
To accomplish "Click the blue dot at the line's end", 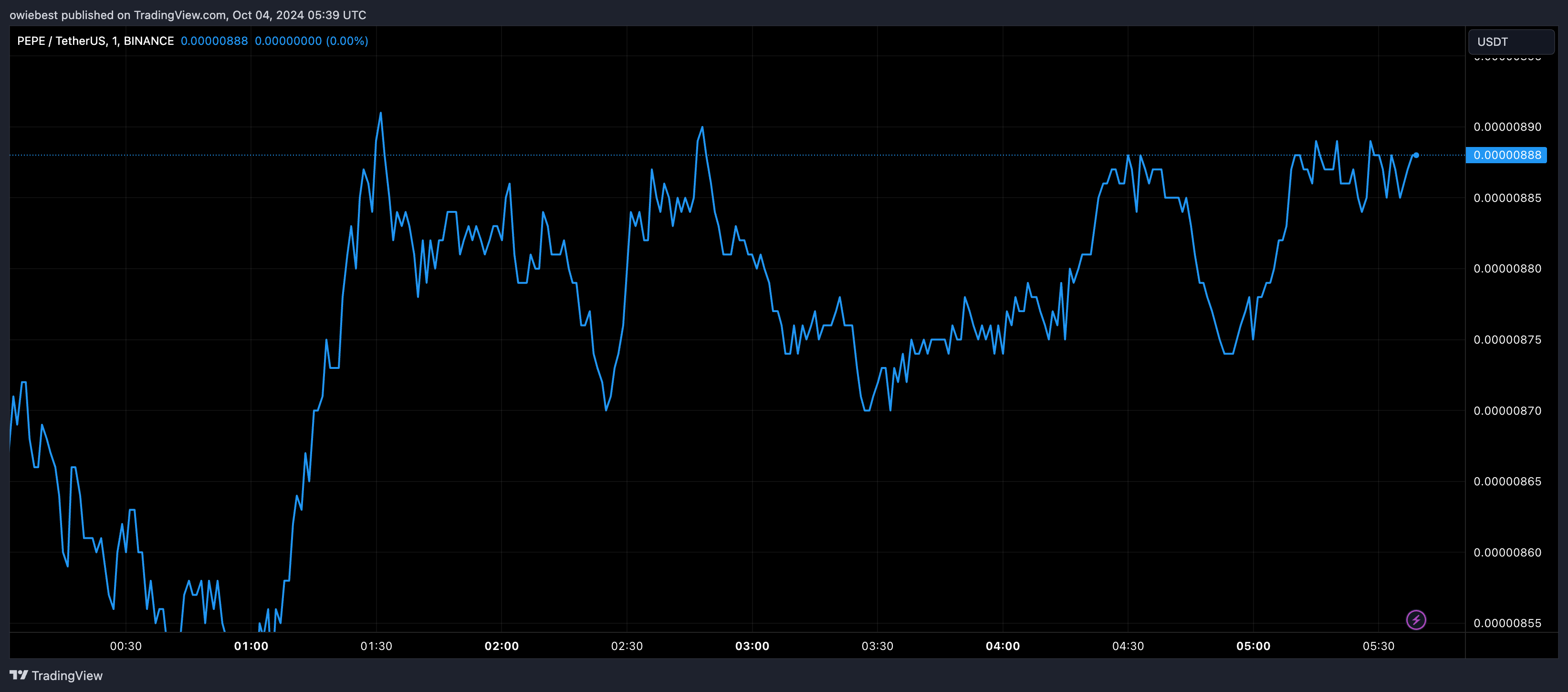I will (x=1416, y=155).
